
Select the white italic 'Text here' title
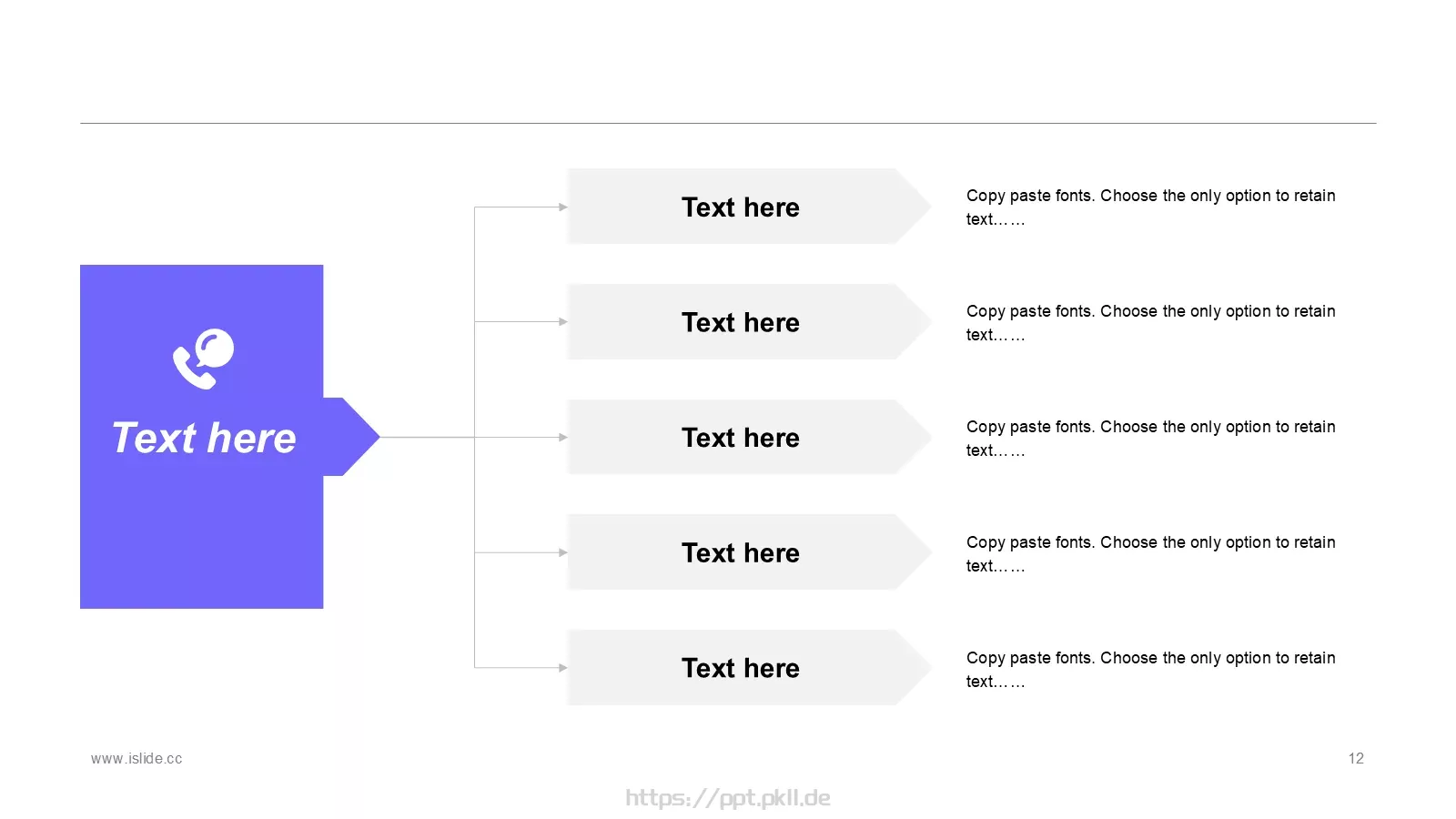point(204,438)
